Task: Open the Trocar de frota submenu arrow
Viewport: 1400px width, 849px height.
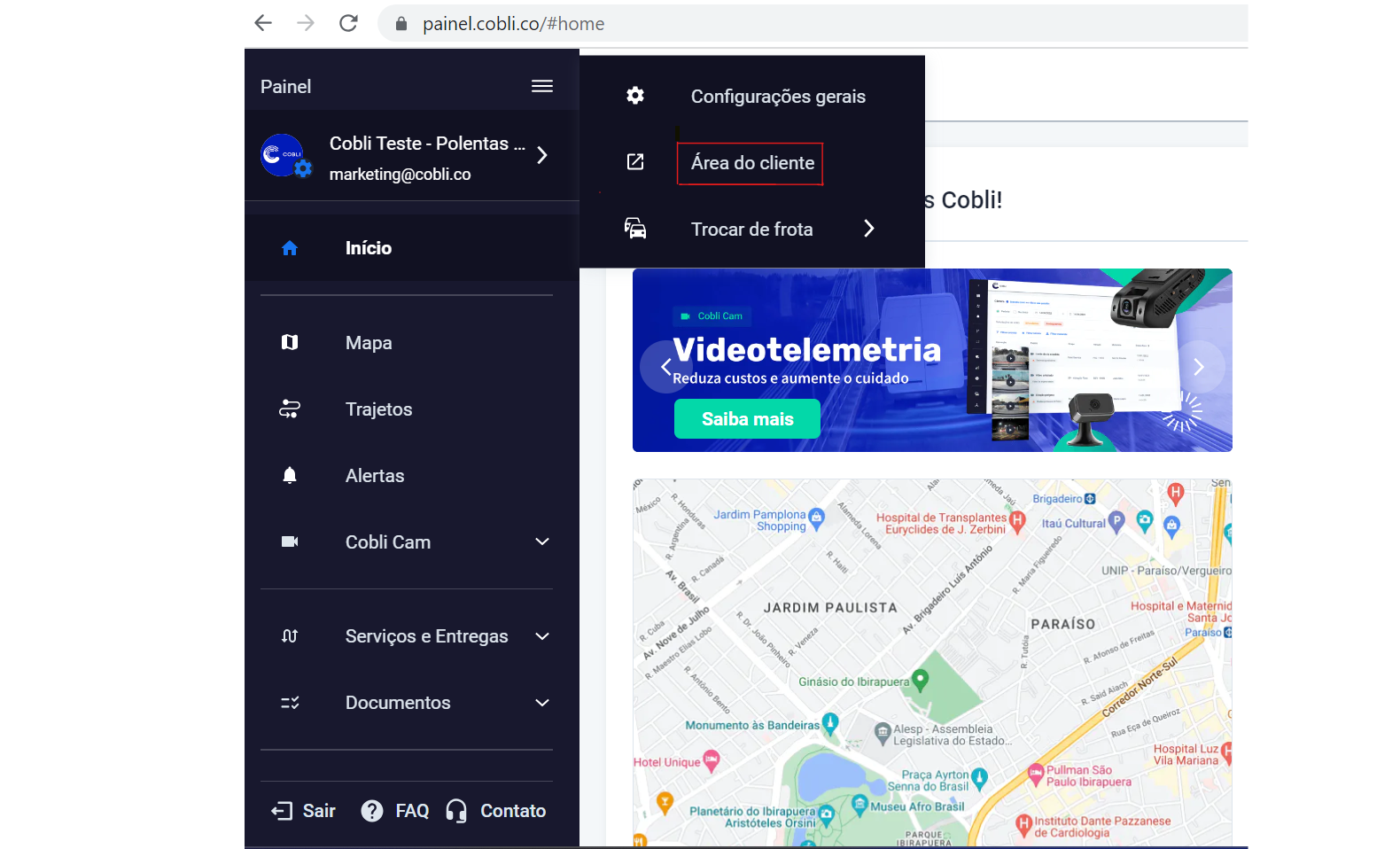Action: pyautogui.click(x=868, y=229)
